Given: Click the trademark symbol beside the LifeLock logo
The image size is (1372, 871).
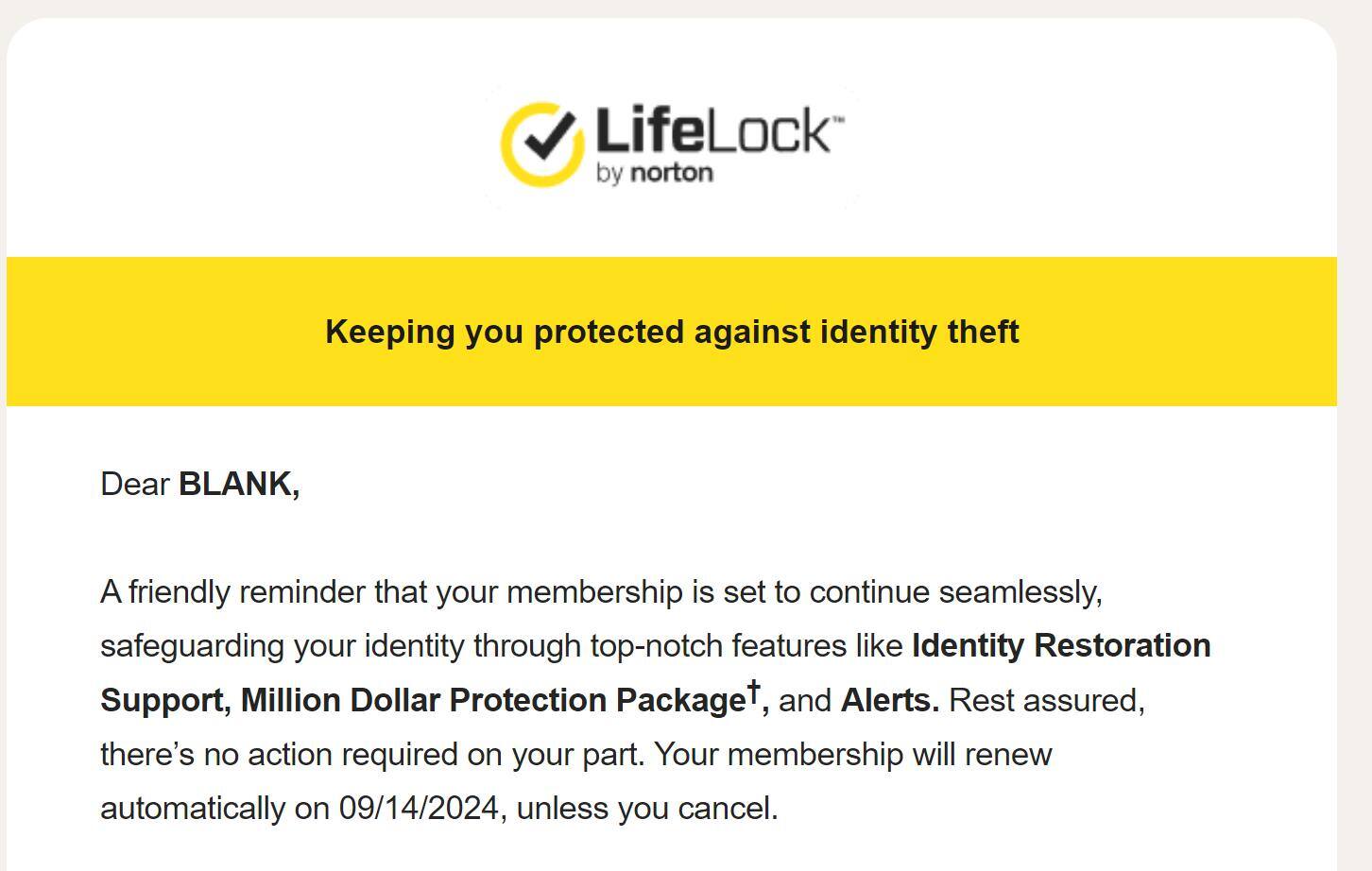Looking at the screenshot, I should point(839,118).
